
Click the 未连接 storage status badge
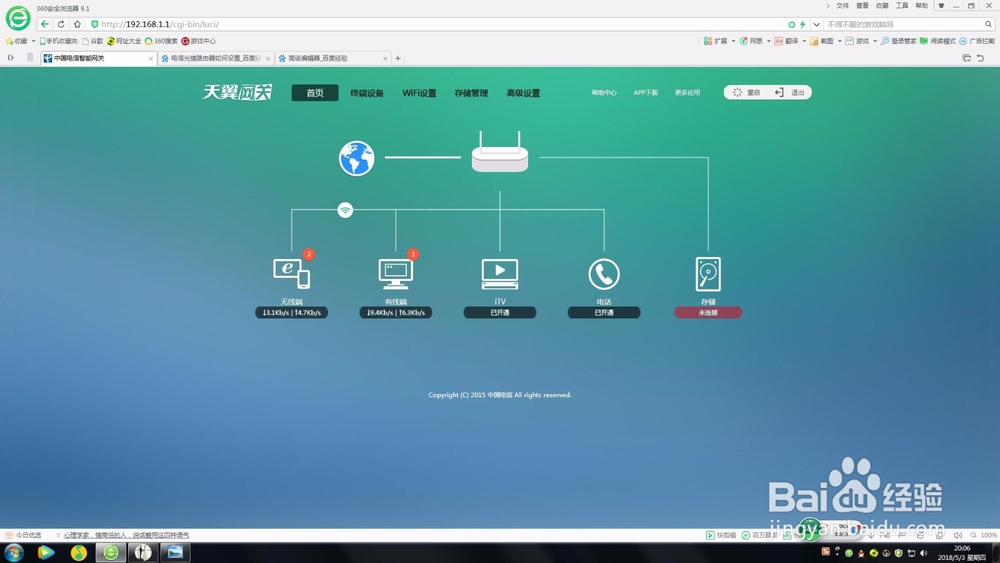pos(708,312)
